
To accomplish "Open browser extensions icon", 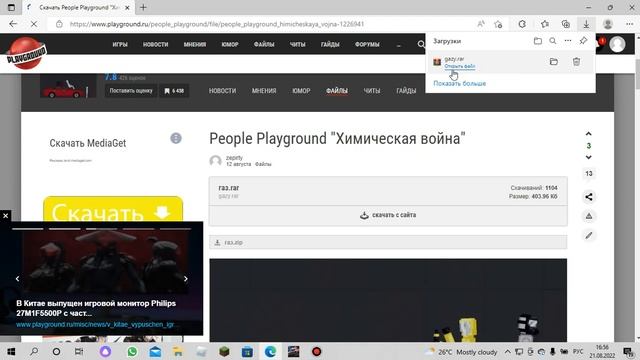I will (x=522, y=24).
